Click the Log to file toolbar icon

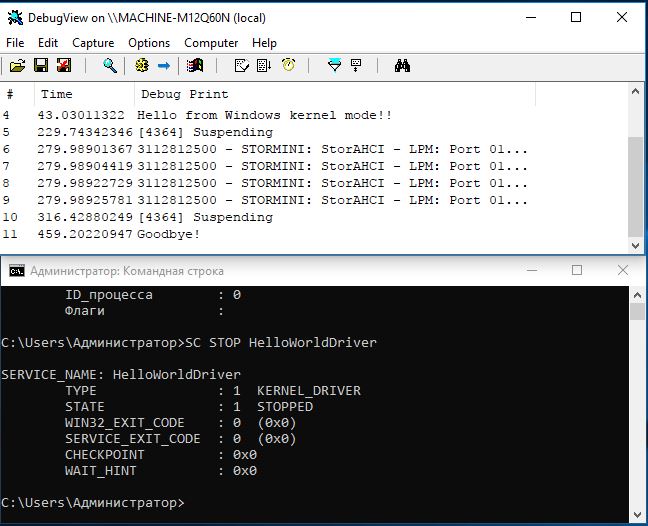tap(64, 65)
